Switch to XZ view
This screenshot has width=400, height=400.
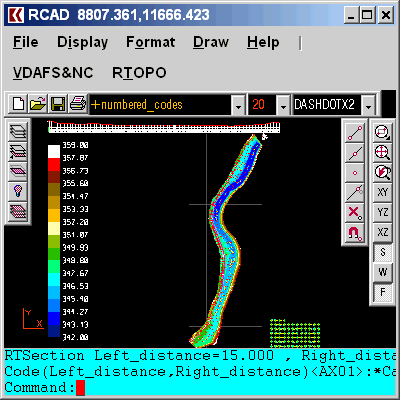click(382, 232)
